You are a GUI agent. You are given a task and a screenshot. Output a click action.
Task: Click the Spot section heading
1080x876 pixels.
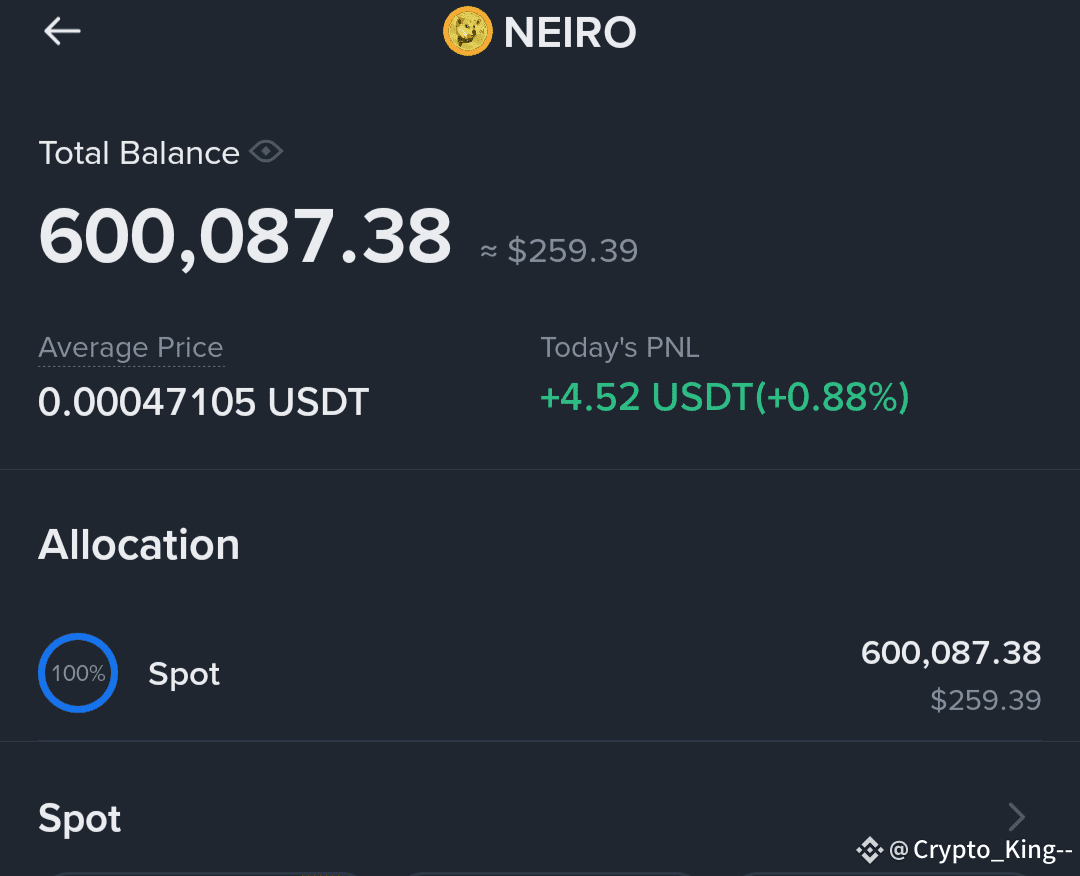pyautogui.click(x=80, y=818)
